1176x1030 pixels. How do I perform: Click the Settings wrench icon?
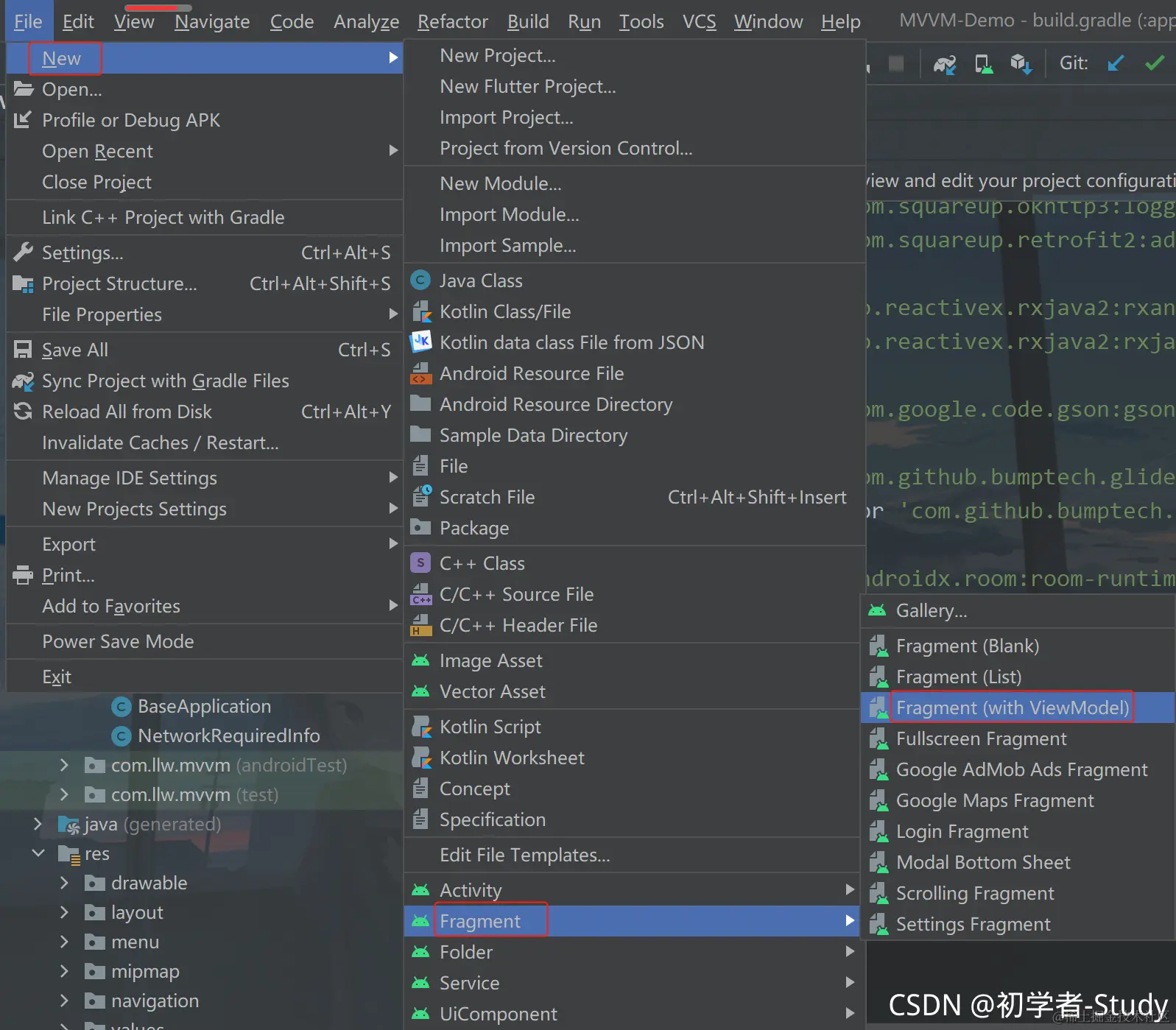point(23,253)
